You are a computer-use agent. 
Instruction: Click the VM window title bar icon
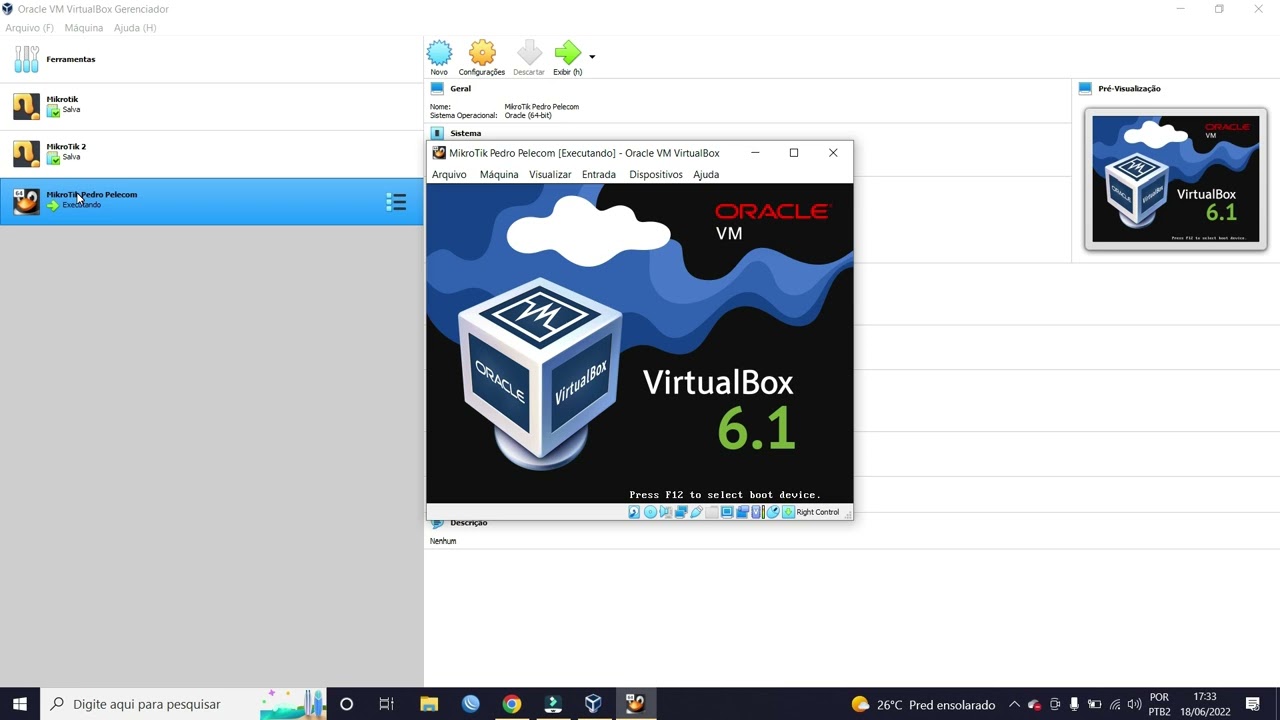(438, 153)
